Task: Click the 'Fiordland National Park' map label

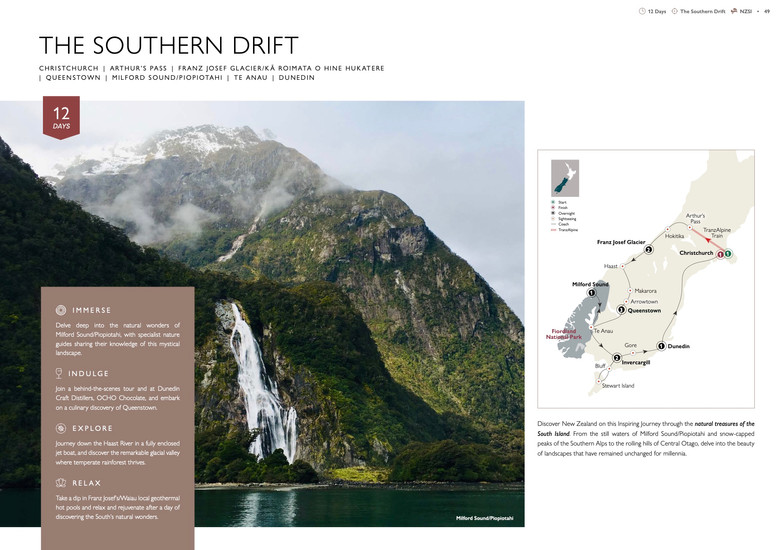Action: (564, 334)
